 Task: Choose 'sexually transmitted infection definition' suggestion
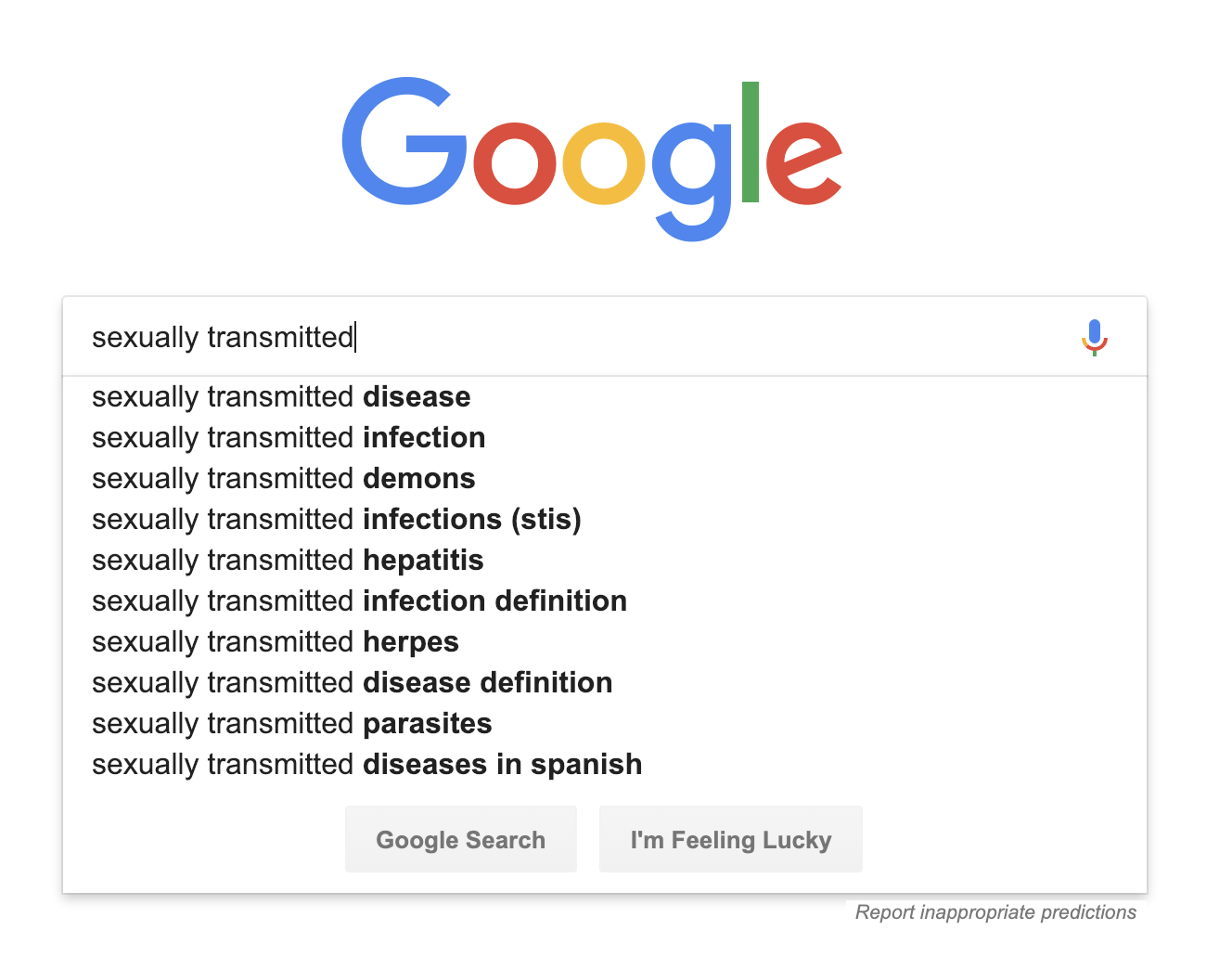coord(605,601)
